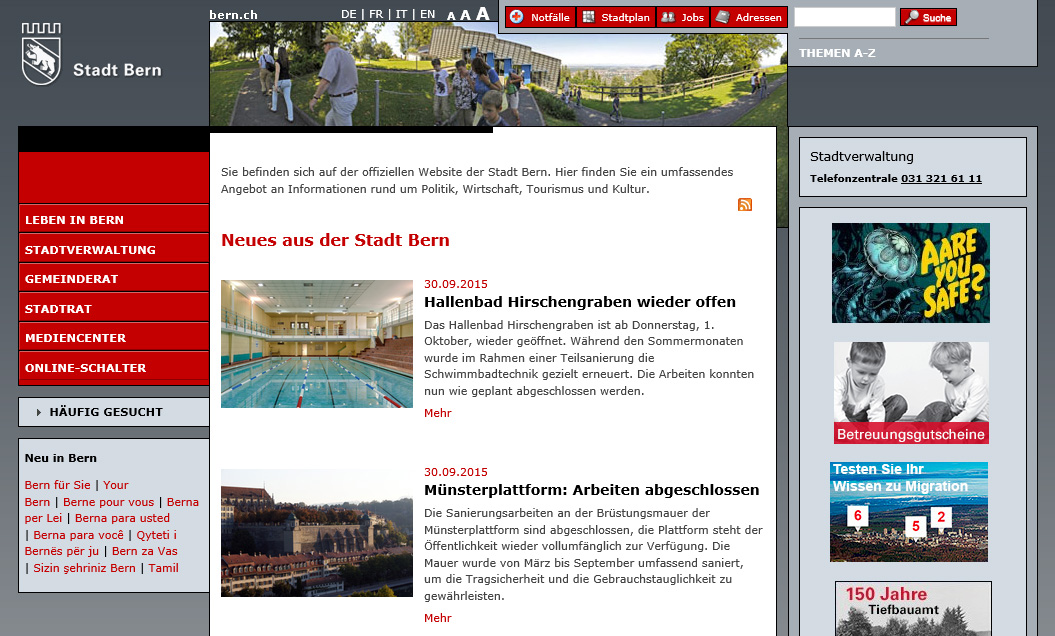The width and height of the screenshot is (1055, 636).
Task: Open the Hallenbad swimming pool thumbnail
Action: pos(317,344)
